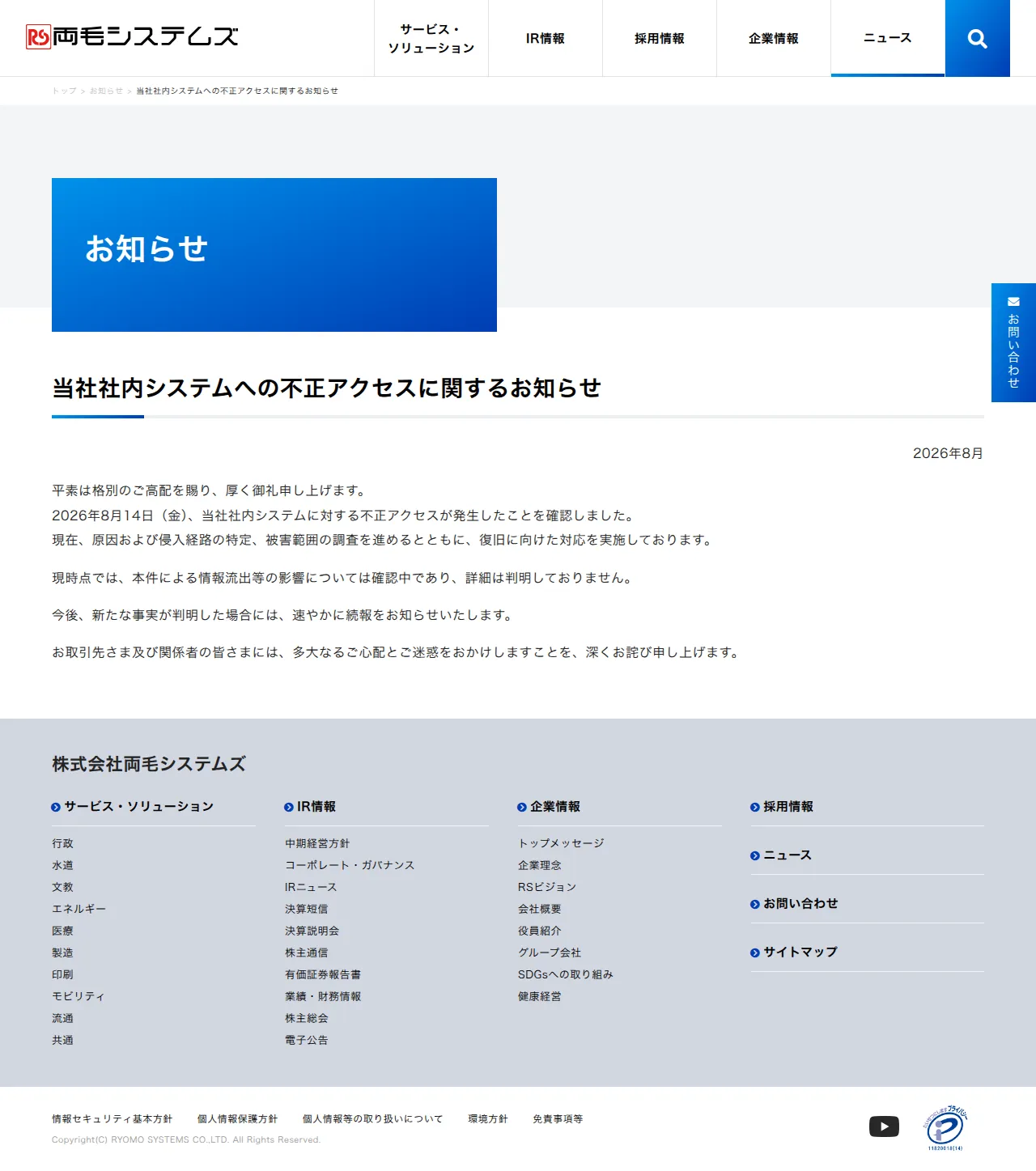Screen dimensions: 1036x1171
Task: Open the 水道 footer link
Action: (x=62, y=865)
